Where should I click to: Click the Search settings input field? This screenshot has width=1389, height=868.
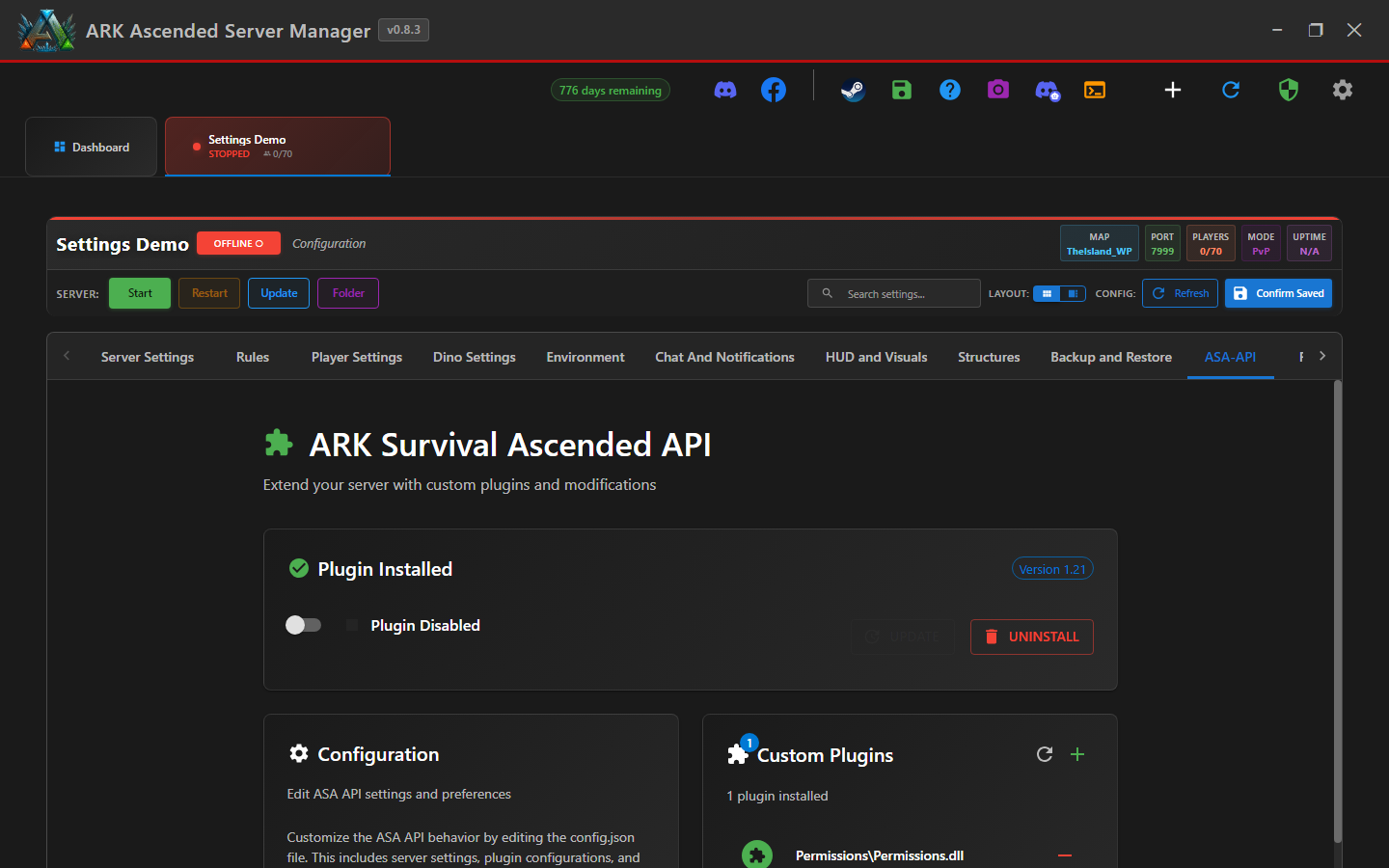(x=894, y=293)
